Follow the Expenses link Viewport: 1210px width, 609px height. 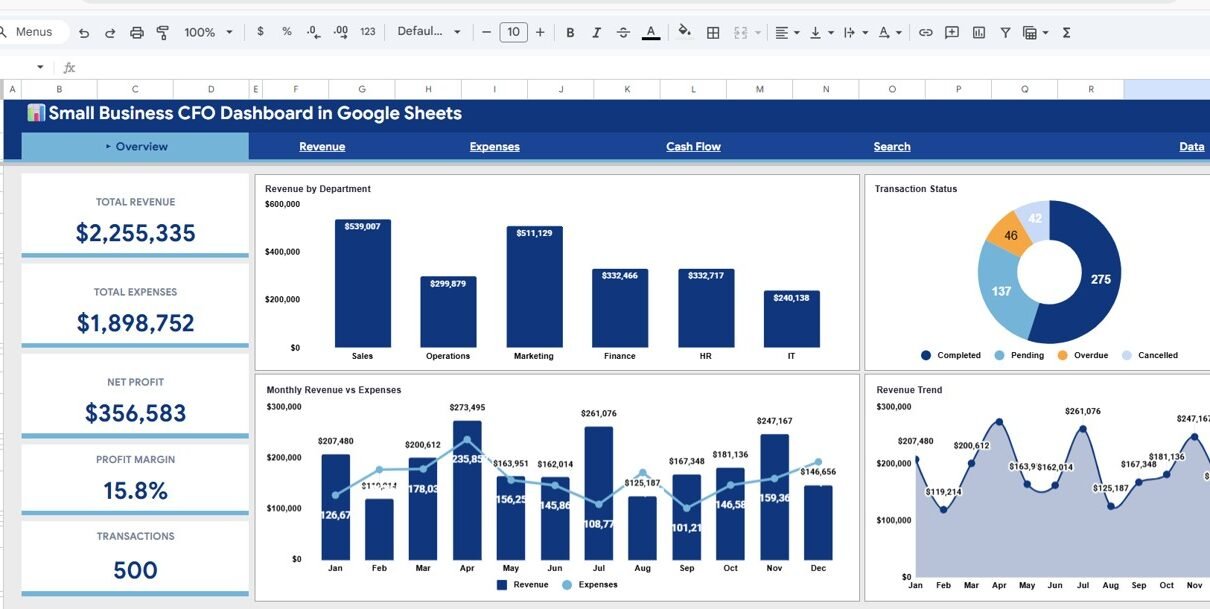pyautogui.click(x=494, y=147)
